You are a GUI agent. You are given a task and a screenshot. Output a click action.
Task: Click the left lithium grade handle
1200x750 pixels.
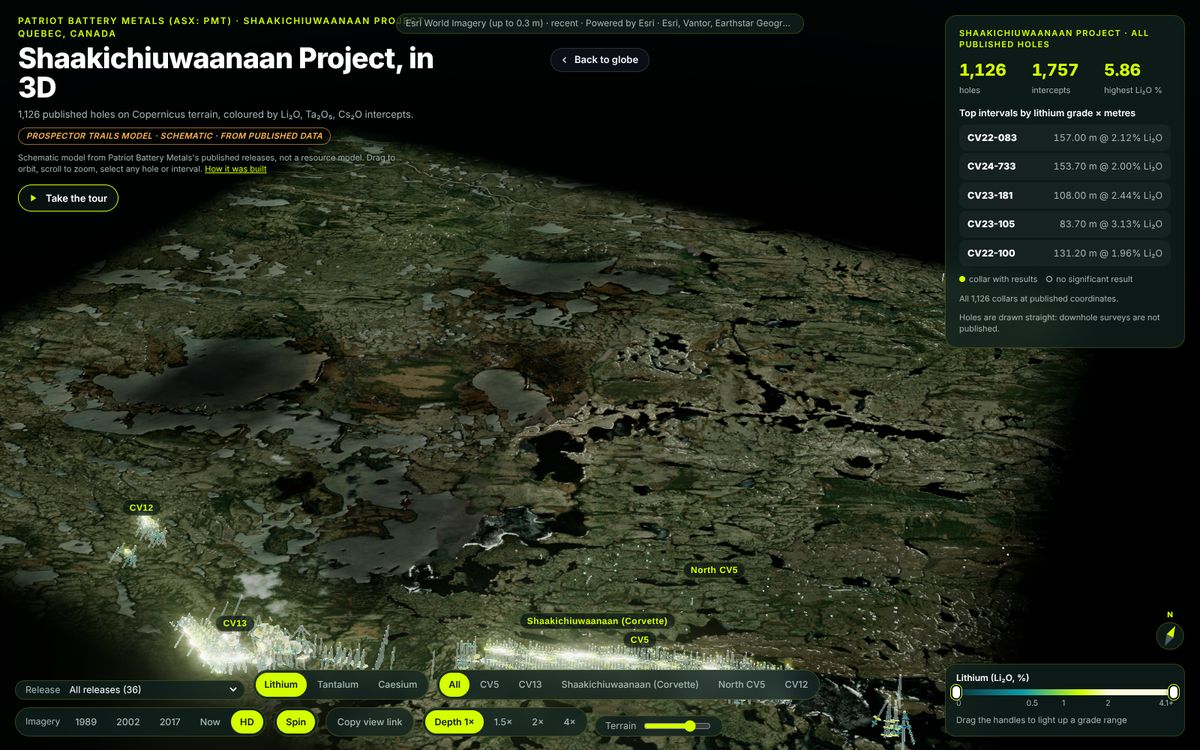point(956,692)
